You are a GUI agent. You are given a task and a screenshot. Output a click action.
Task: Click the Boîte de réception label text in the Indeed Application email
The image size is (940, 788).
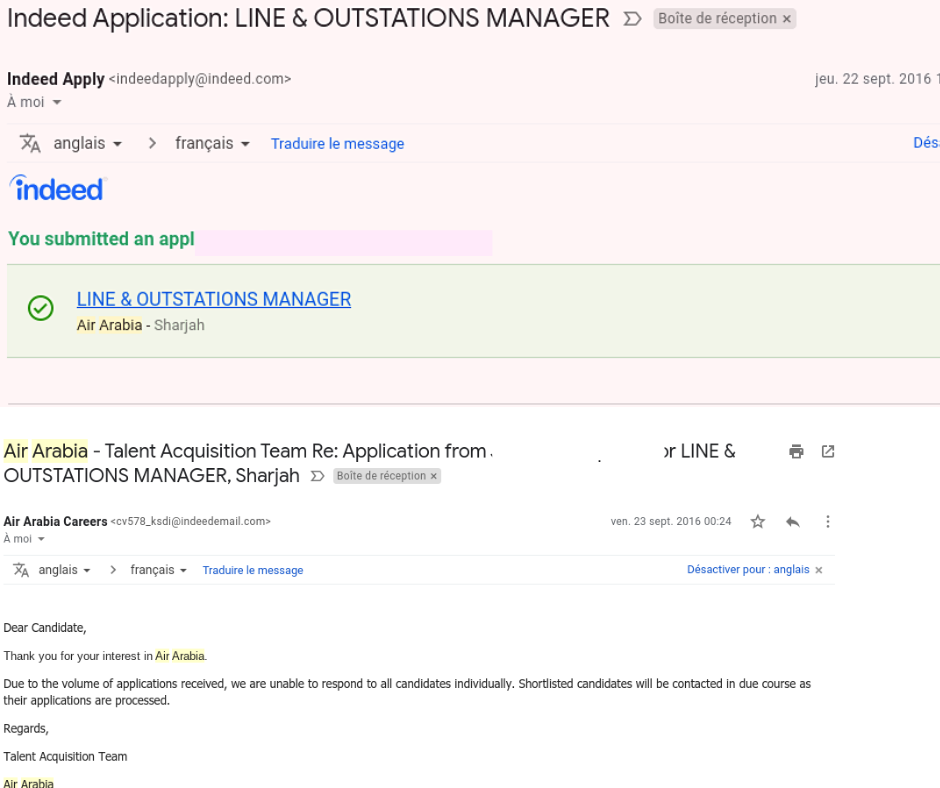717,19
